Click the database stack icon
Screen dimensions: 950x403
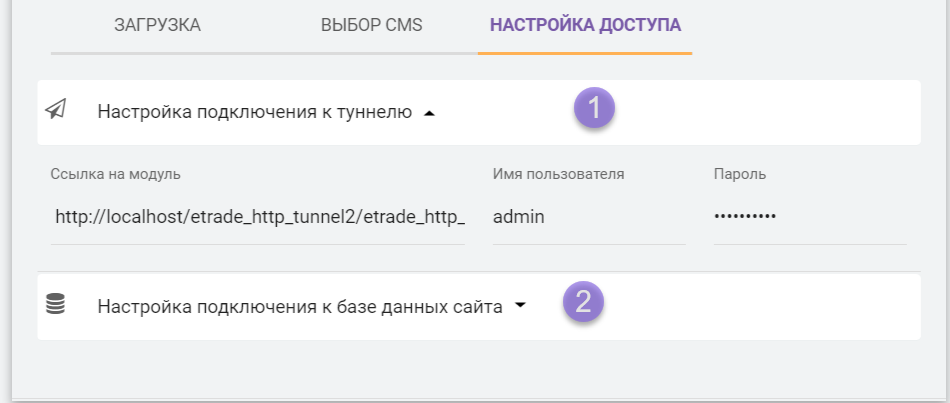(x=56, y=304)
